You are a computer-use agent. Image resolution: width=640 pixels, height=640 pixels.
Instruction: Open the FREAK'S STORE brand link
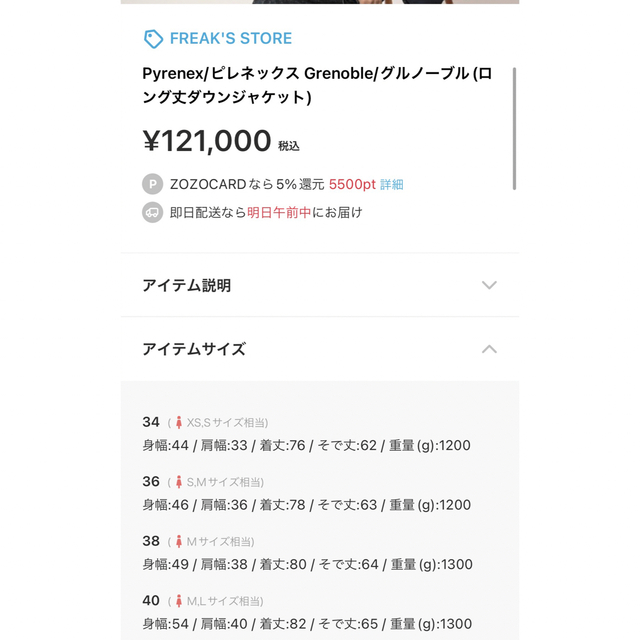[x=231, y=38]
